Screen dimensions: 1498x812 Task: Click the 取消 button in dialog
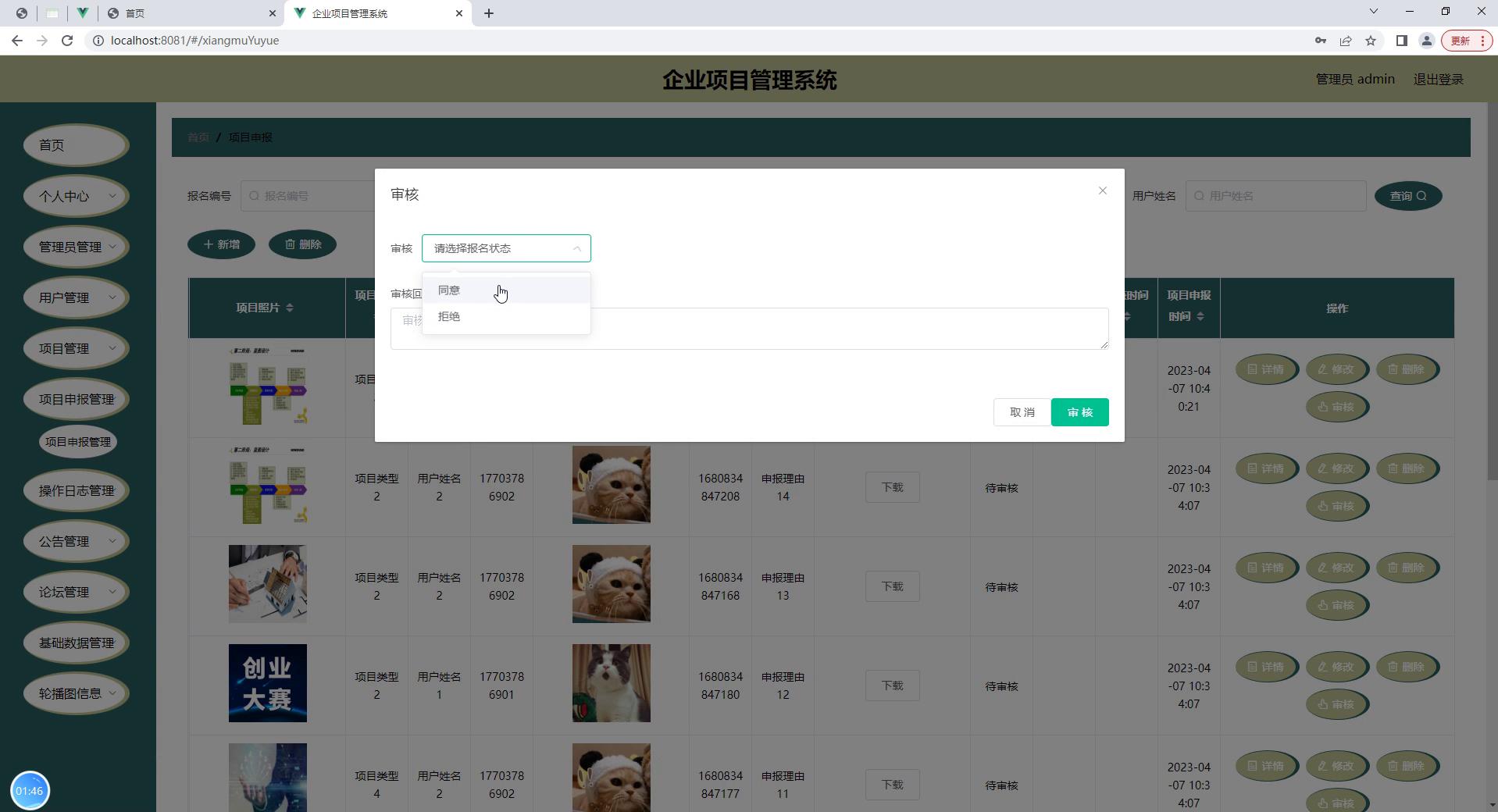(x=1022, y=412)
